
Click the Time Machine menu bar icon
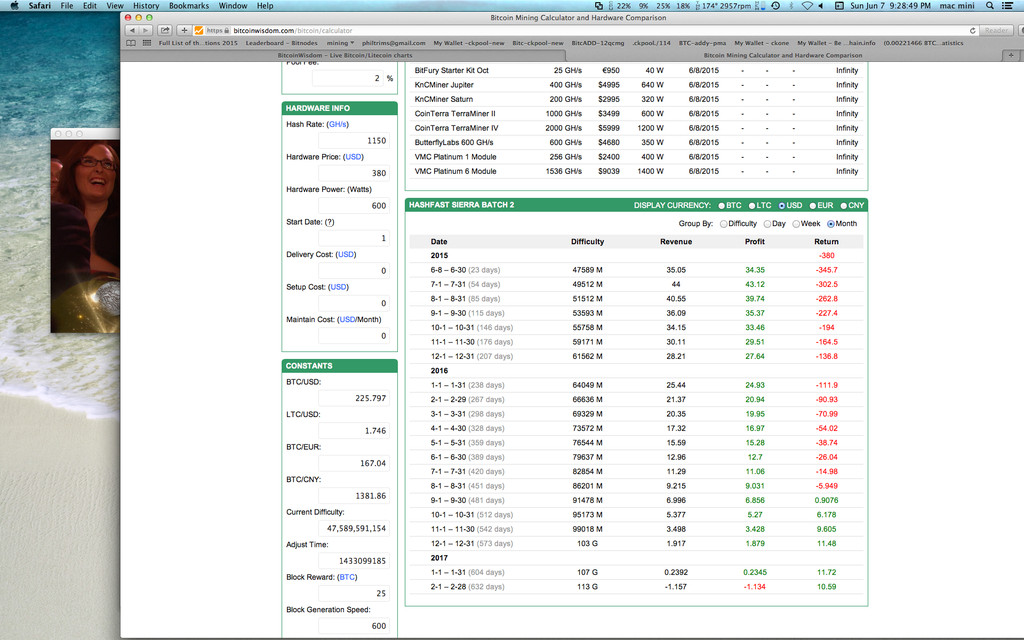[775, 5]
